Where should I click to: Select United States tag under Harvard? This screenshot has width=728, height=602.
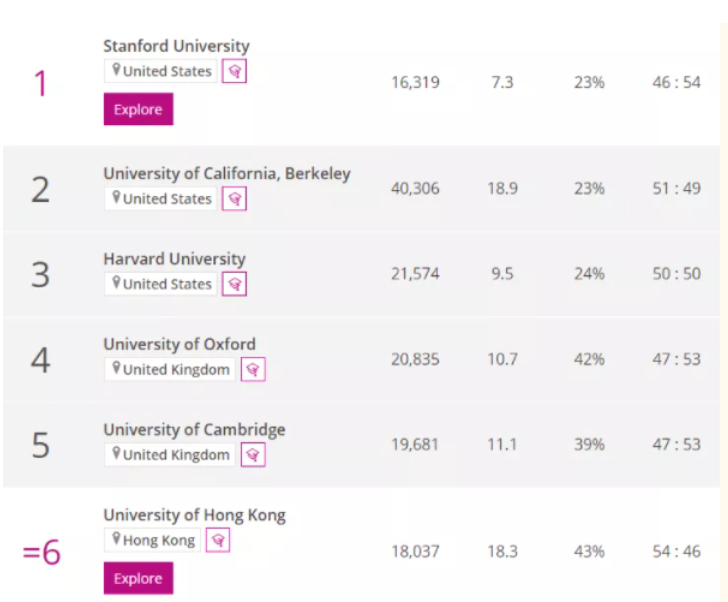(x=160, y=284)
